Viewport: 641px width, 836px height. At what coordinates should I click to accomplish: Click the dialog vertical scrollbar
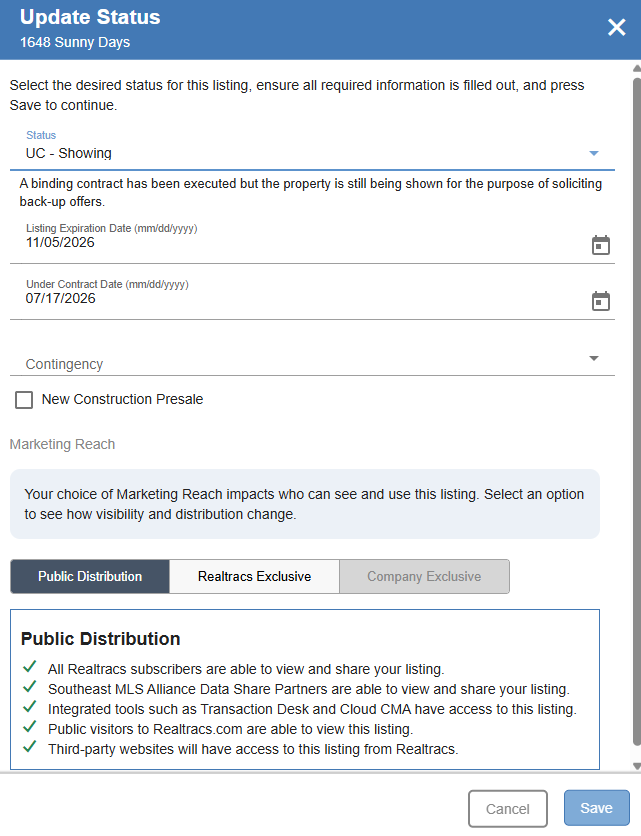coord(637,412)
